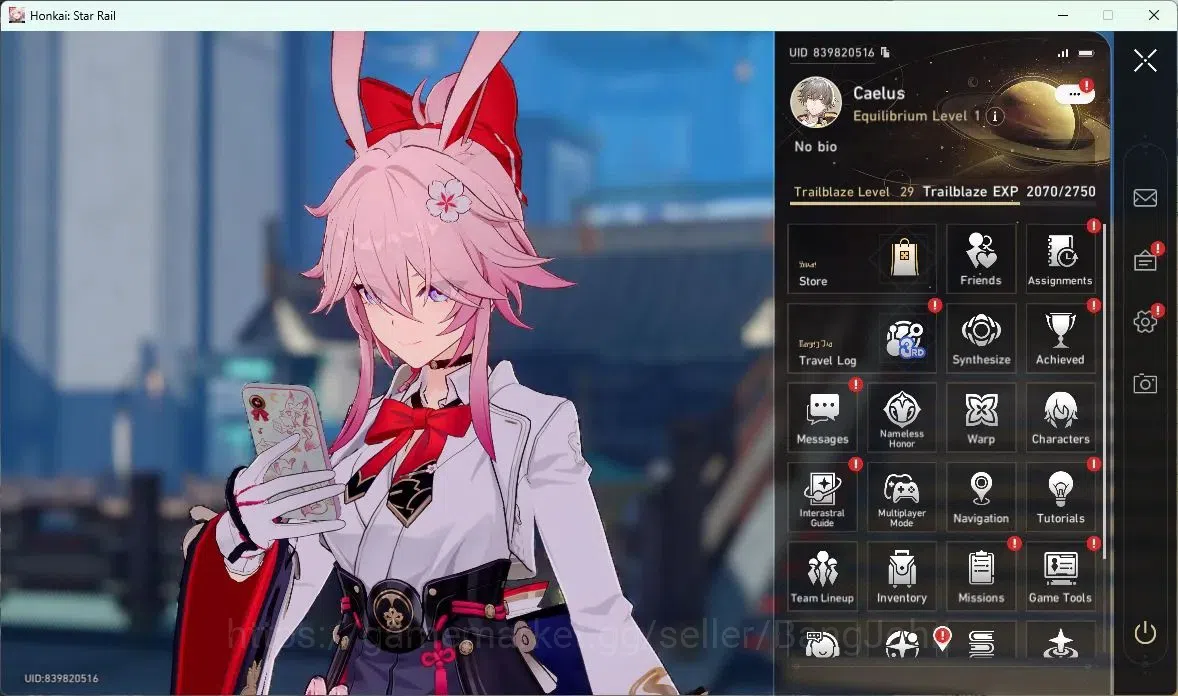The height and width of the screenshot is (696, 1178).
Task: Open Multiplayer Mode
Action: [902, 498]
